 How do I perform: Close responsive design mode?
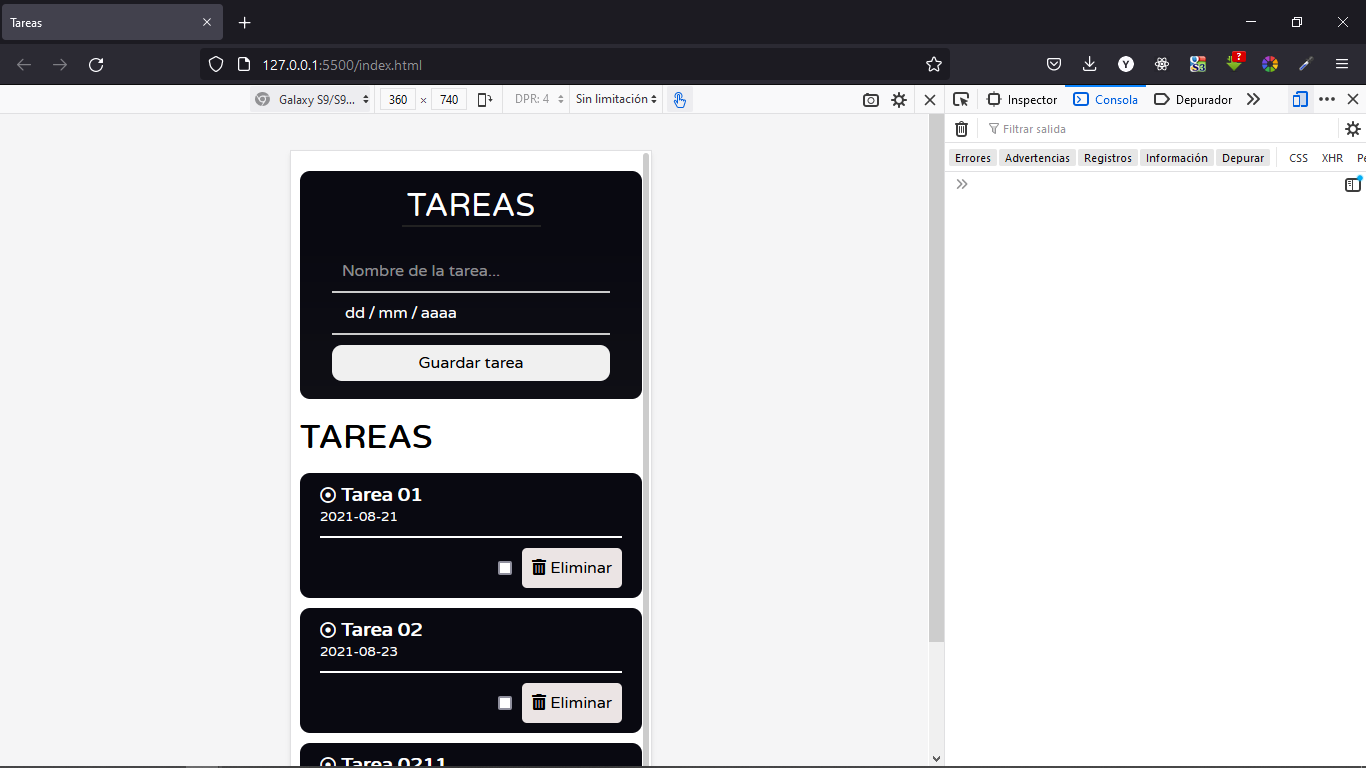click(930, 100)
